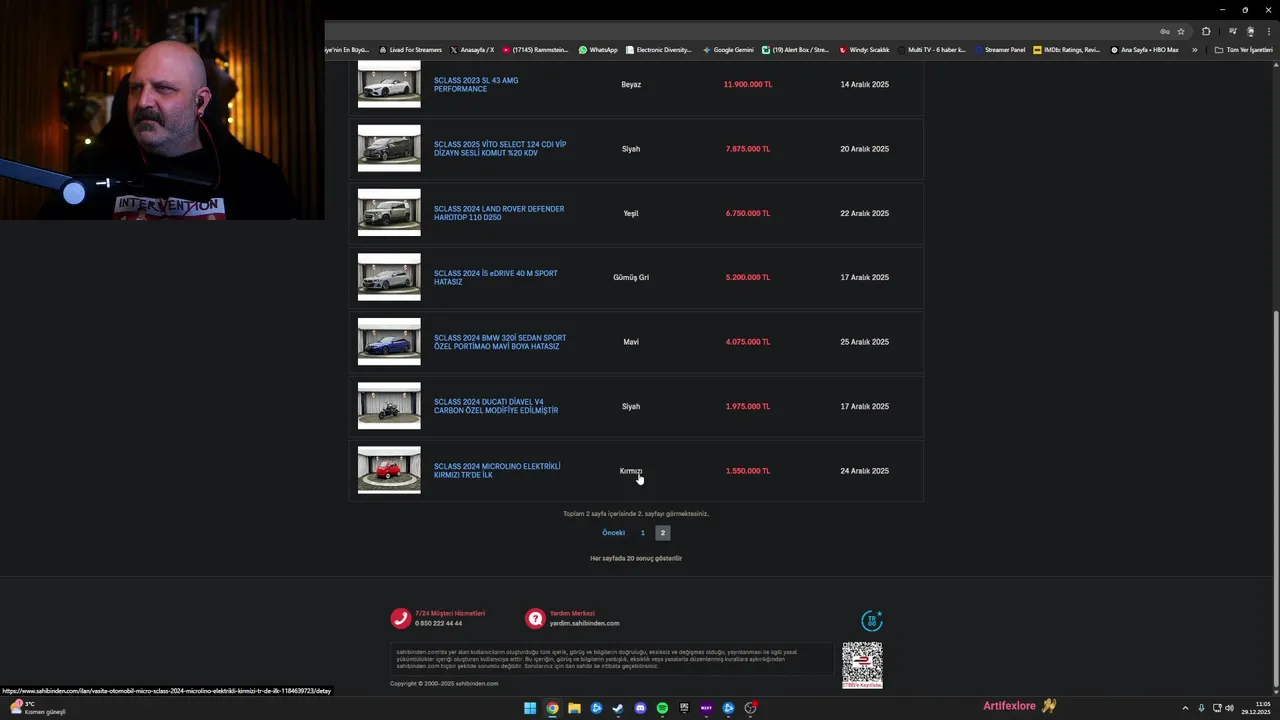Open the IMDb: Ratings bookmark

coord(1066,50)
